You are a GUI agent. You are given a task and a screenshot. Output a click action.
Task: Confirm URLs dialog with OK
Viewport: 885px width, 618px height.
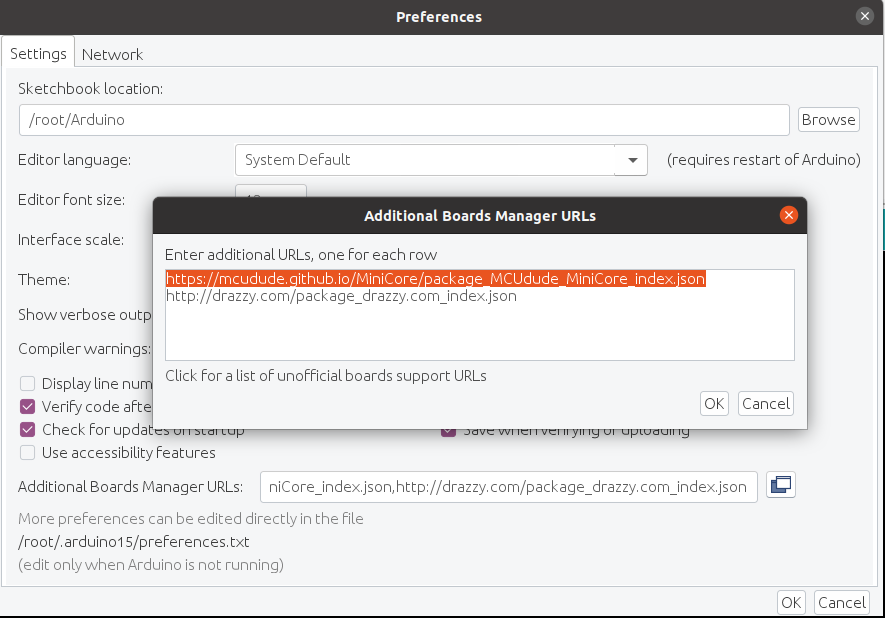(x=714, y=404)
